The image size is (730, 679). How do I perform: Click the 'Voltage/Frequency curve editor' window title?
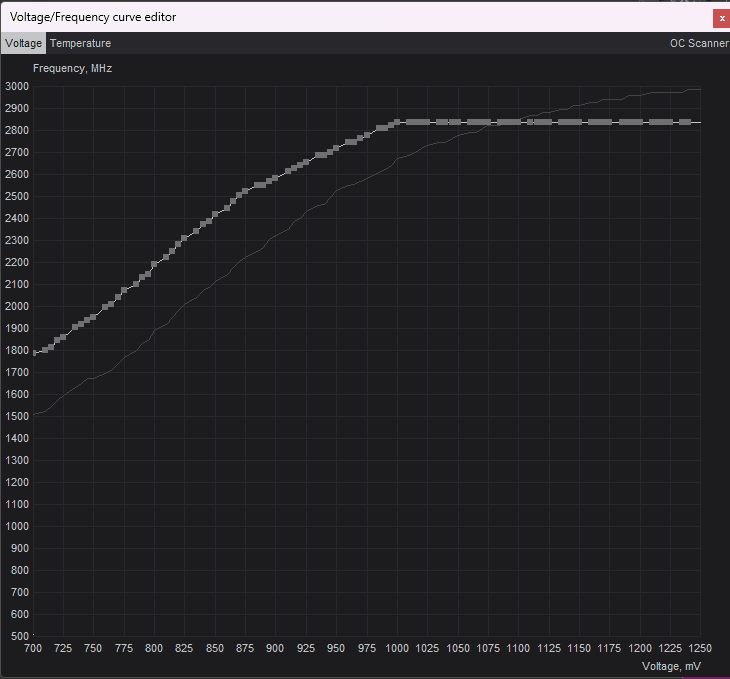tap(93, 17)
